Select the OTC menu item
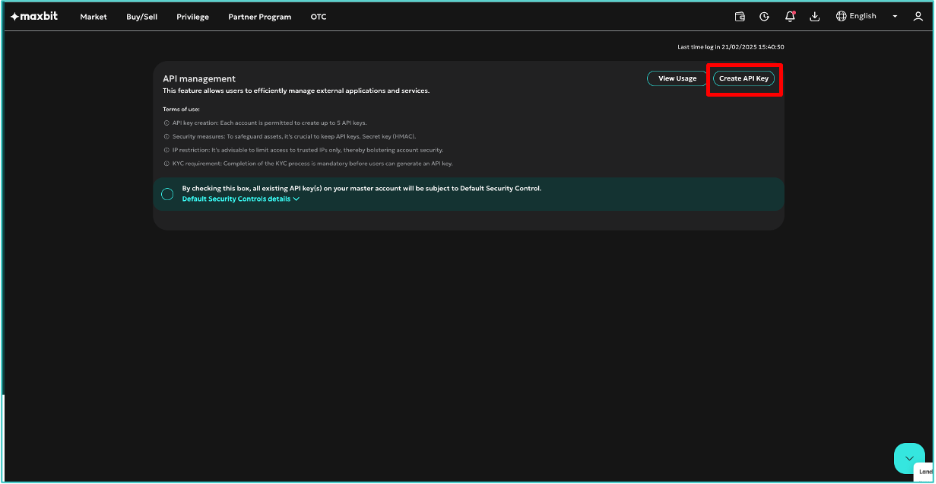This screenshot has height=484, width=936. pyautogui.click(x=318, y=17)
